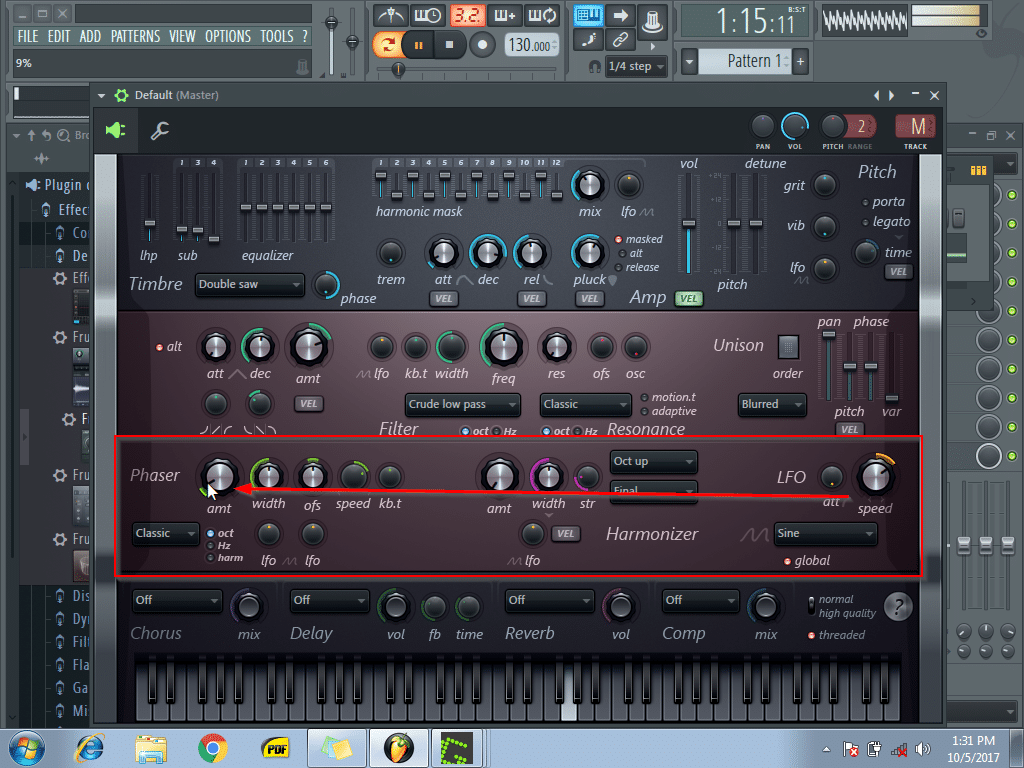Click the add pattern plus button
This screenshot has width=1024, height=768.
pyautogui.click(x=801, y=62)
